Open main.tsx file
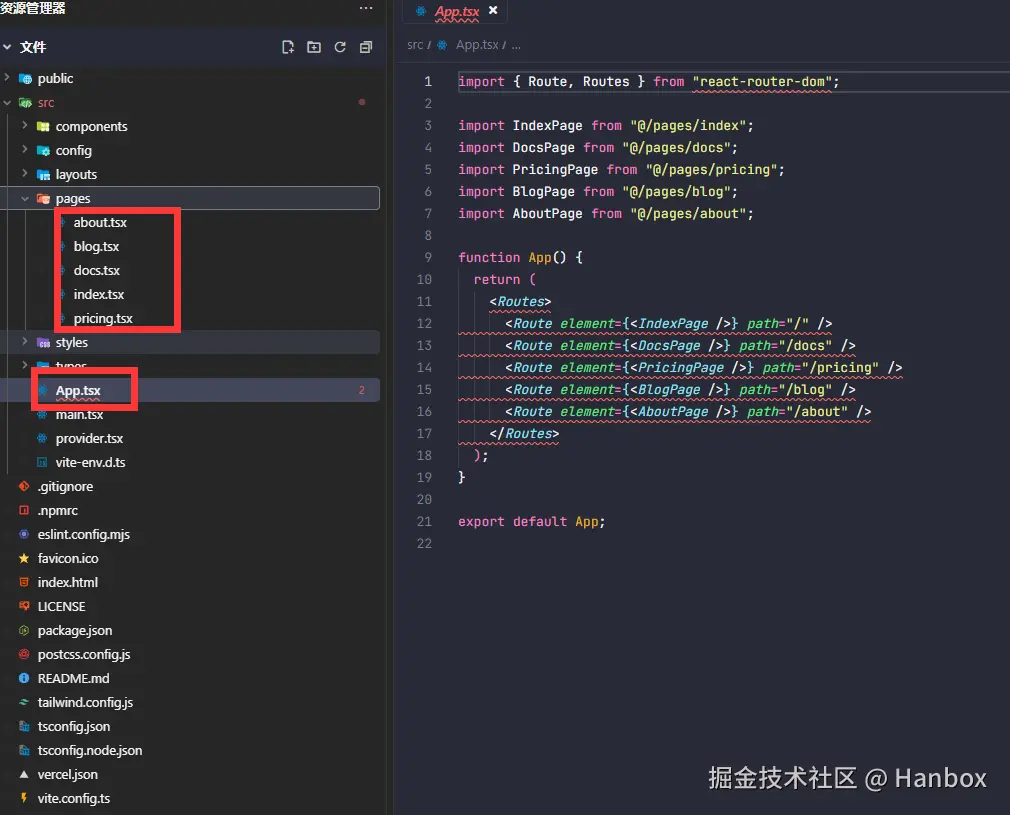This screenshot has width=1010, height=815. pos(79,414)
